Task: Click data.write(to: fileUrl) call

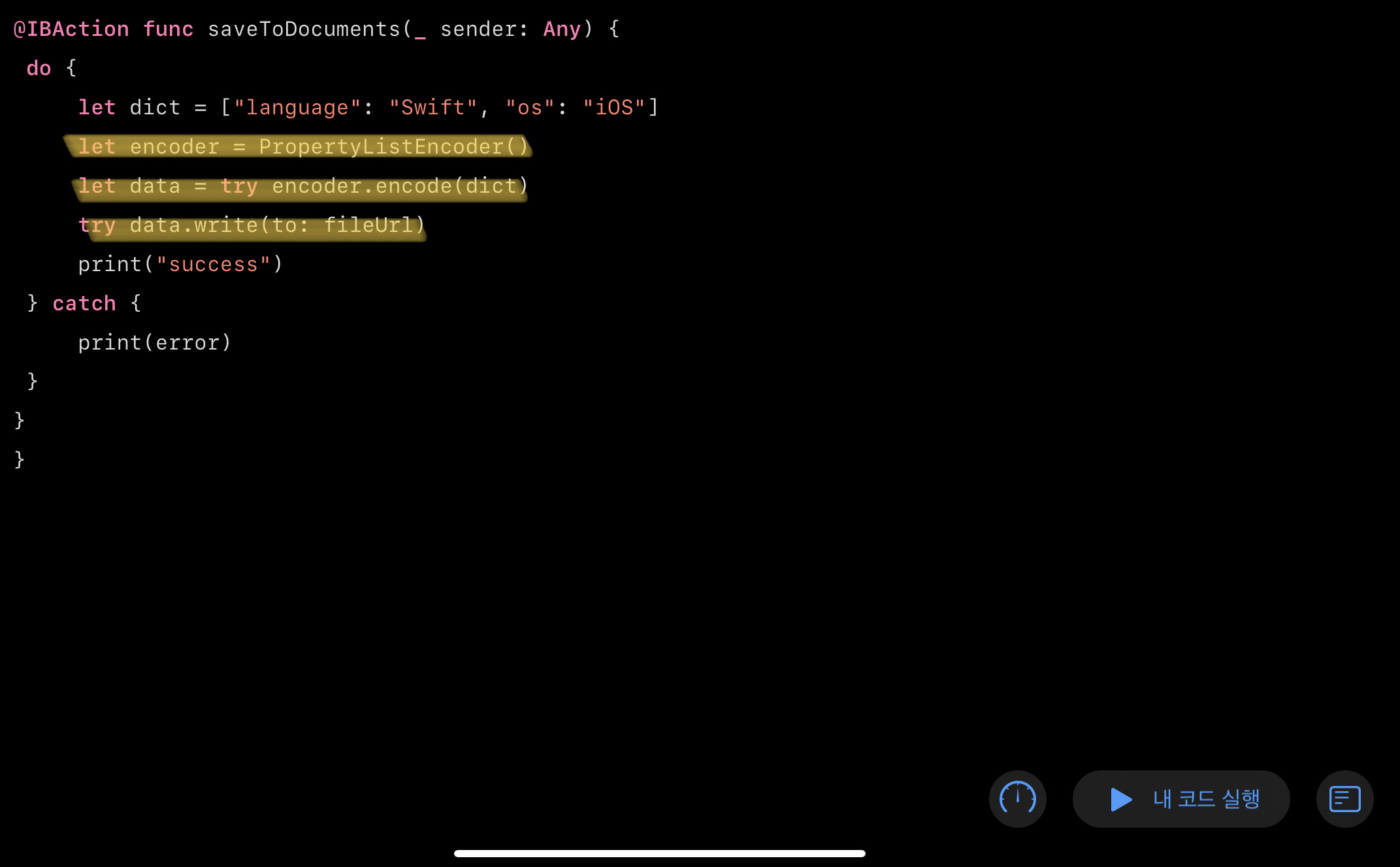Action: pyautogui.click(x=277, y=225)
